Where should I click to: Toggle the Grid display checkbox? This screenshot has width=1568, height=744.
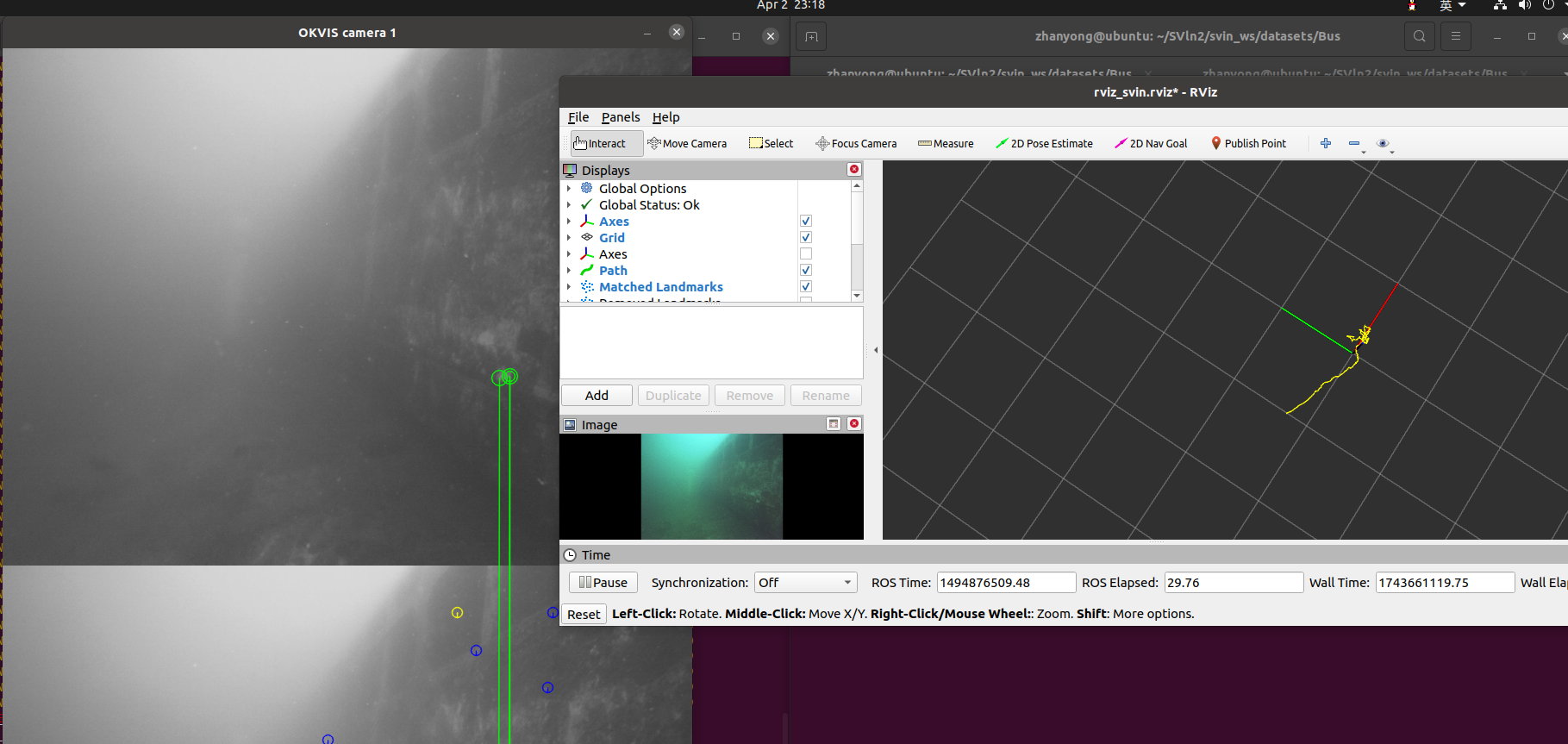coord(806,238)
